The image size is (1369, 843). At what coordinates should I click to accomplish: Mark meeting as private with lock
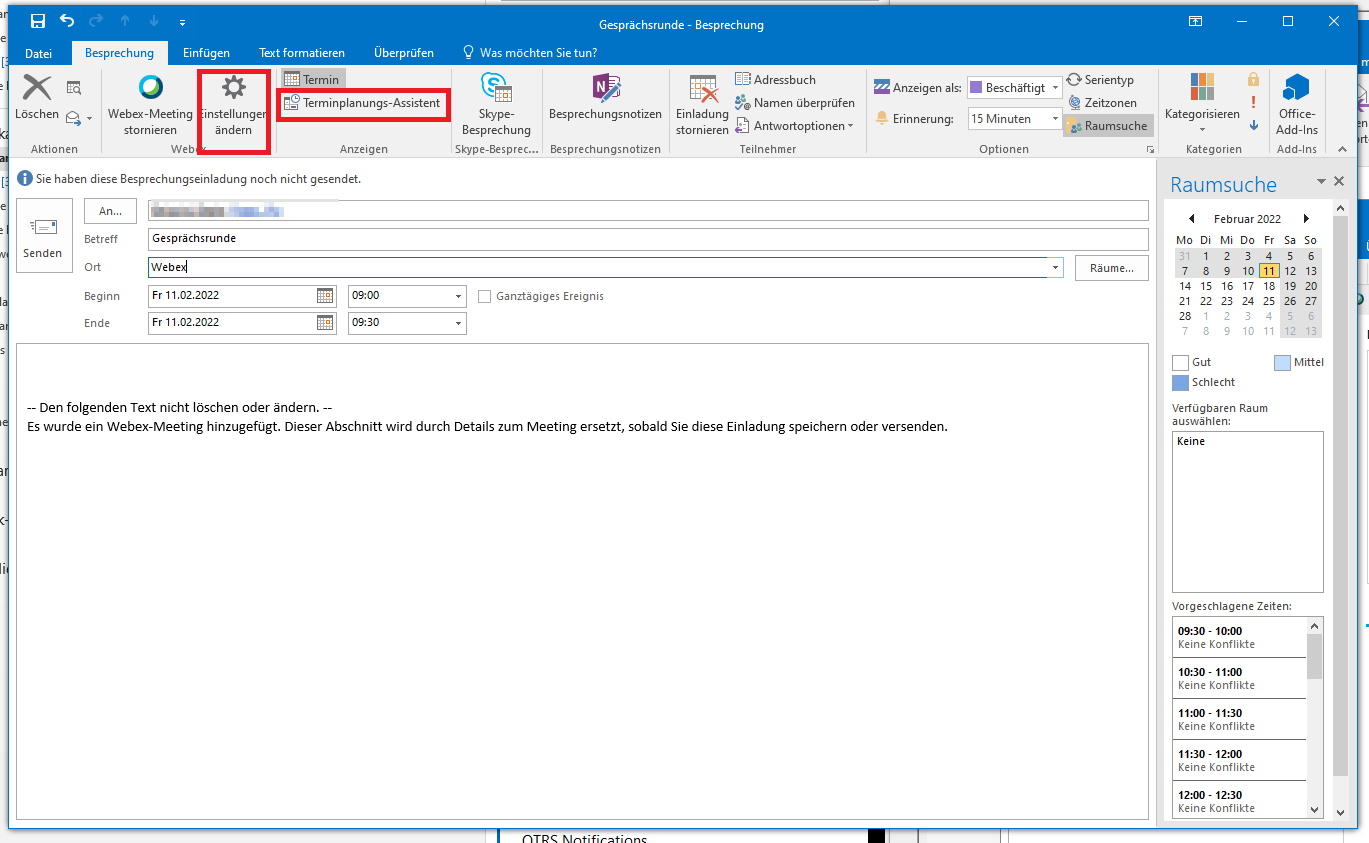[x=1254, y=79]
